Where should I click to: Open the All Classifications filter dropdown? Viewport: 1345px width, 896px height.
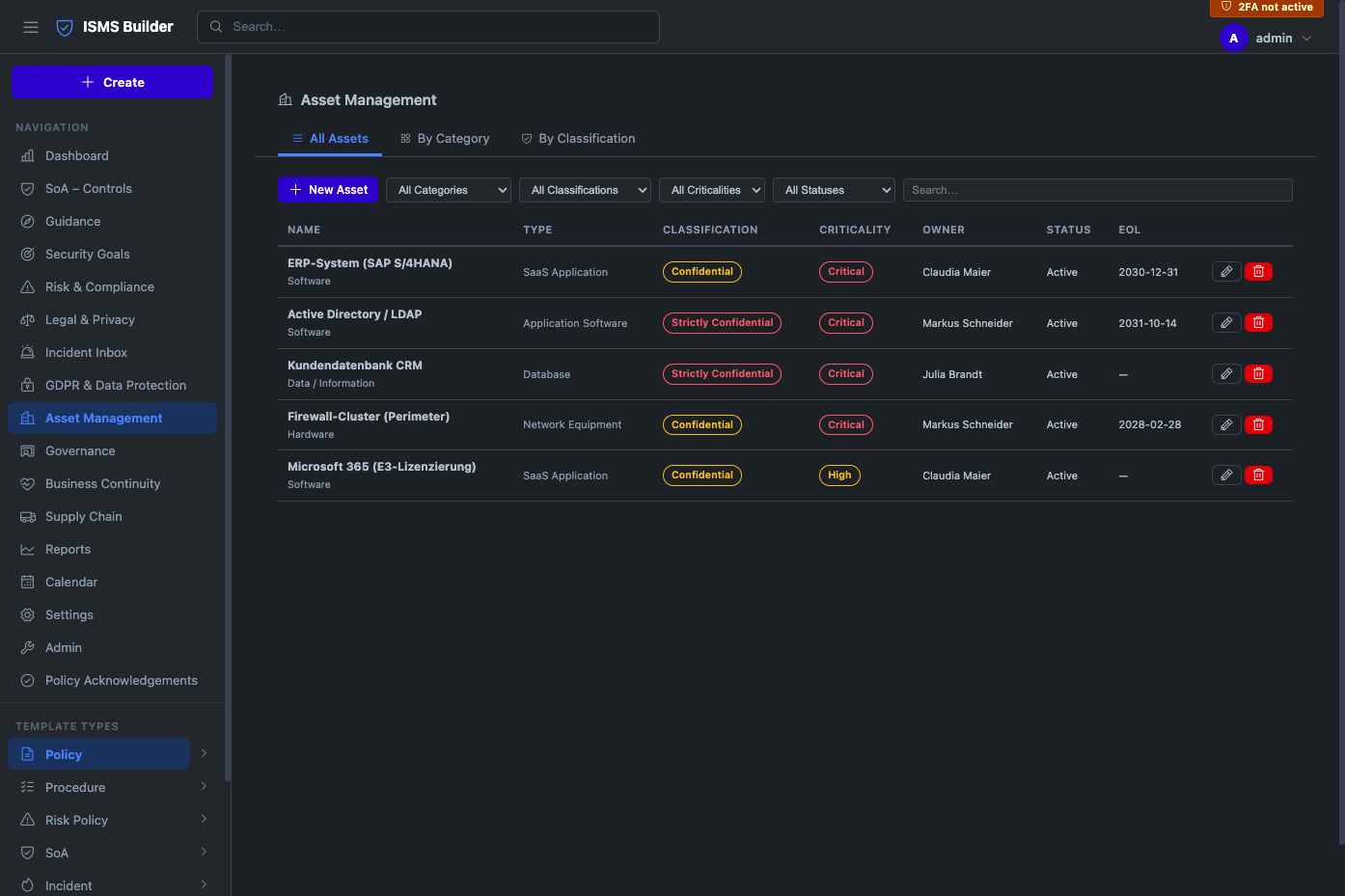[x=585, y=190]
